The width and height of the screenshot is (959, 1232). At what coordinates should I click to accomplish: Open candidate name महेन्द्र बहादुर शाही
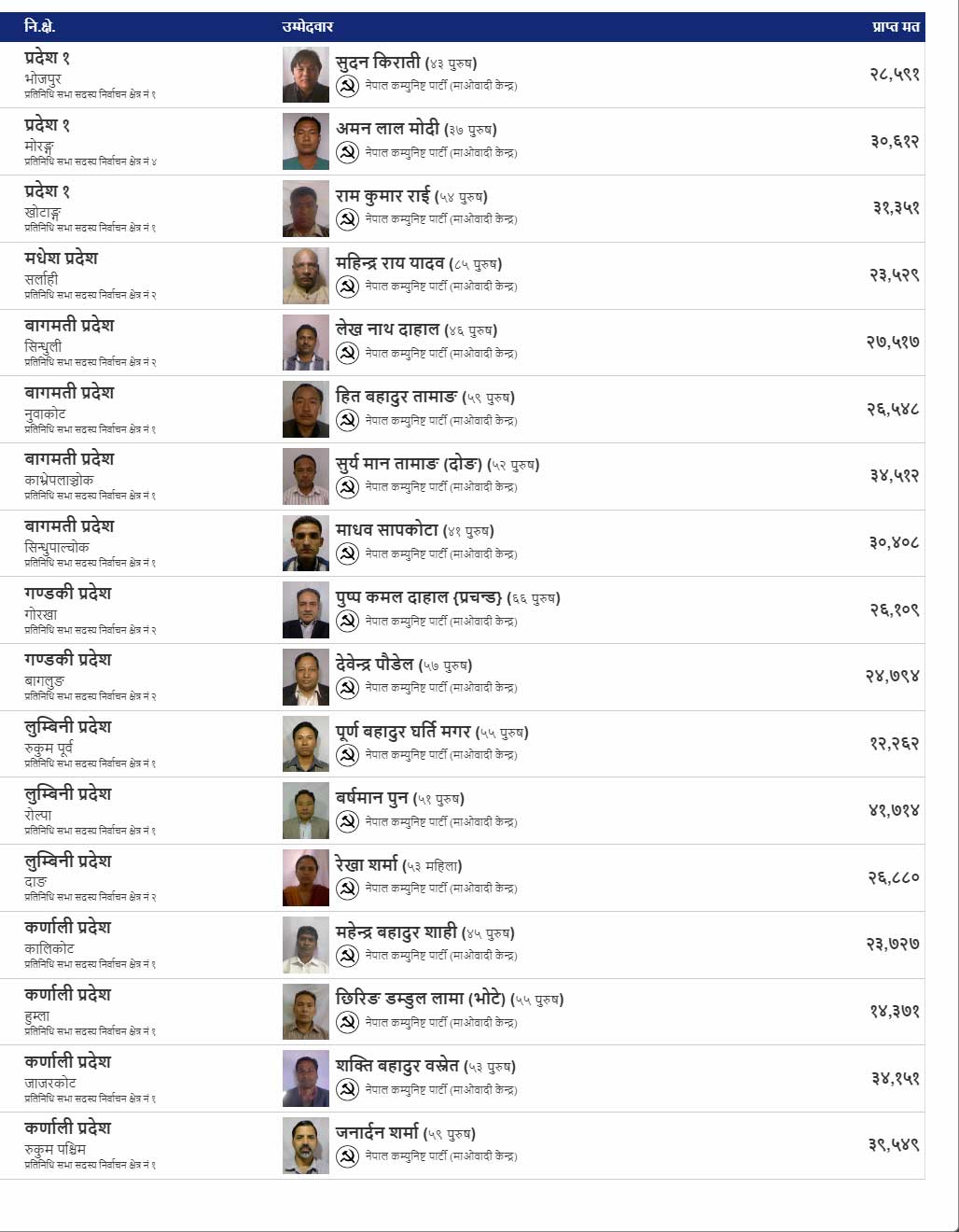click(396, 931)
